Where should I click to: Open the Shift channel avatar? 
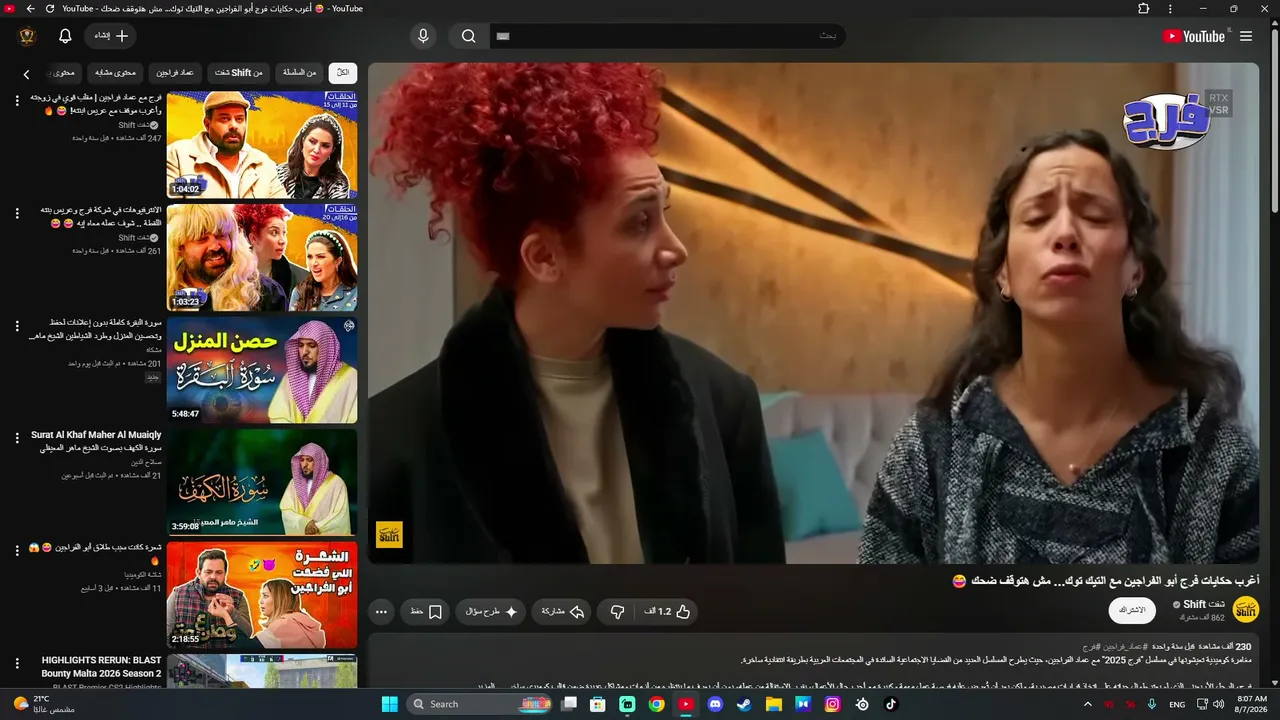[x=1246, y=609]
